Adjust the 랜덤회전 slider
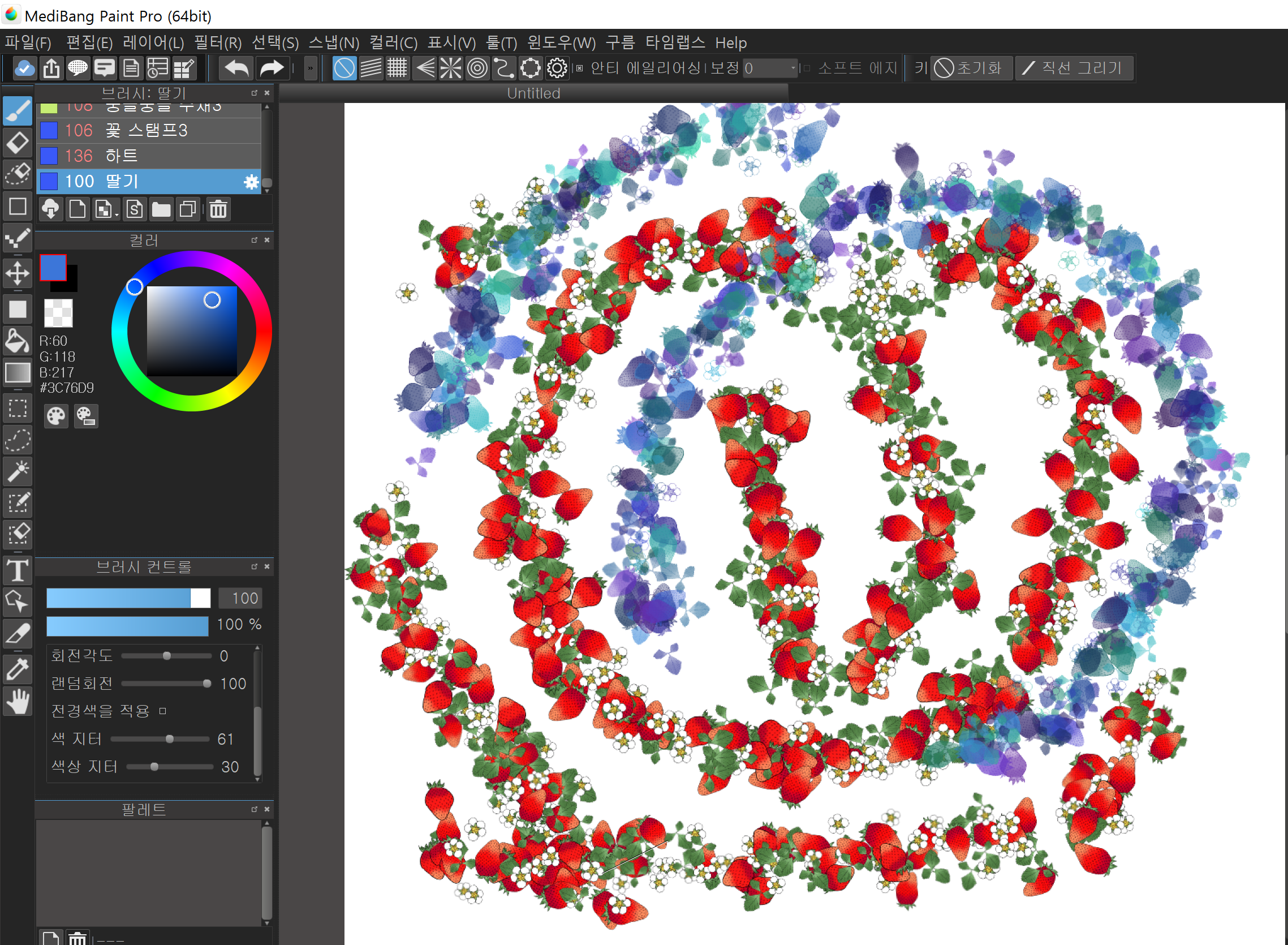The image size is (1288, 945). 166,684
